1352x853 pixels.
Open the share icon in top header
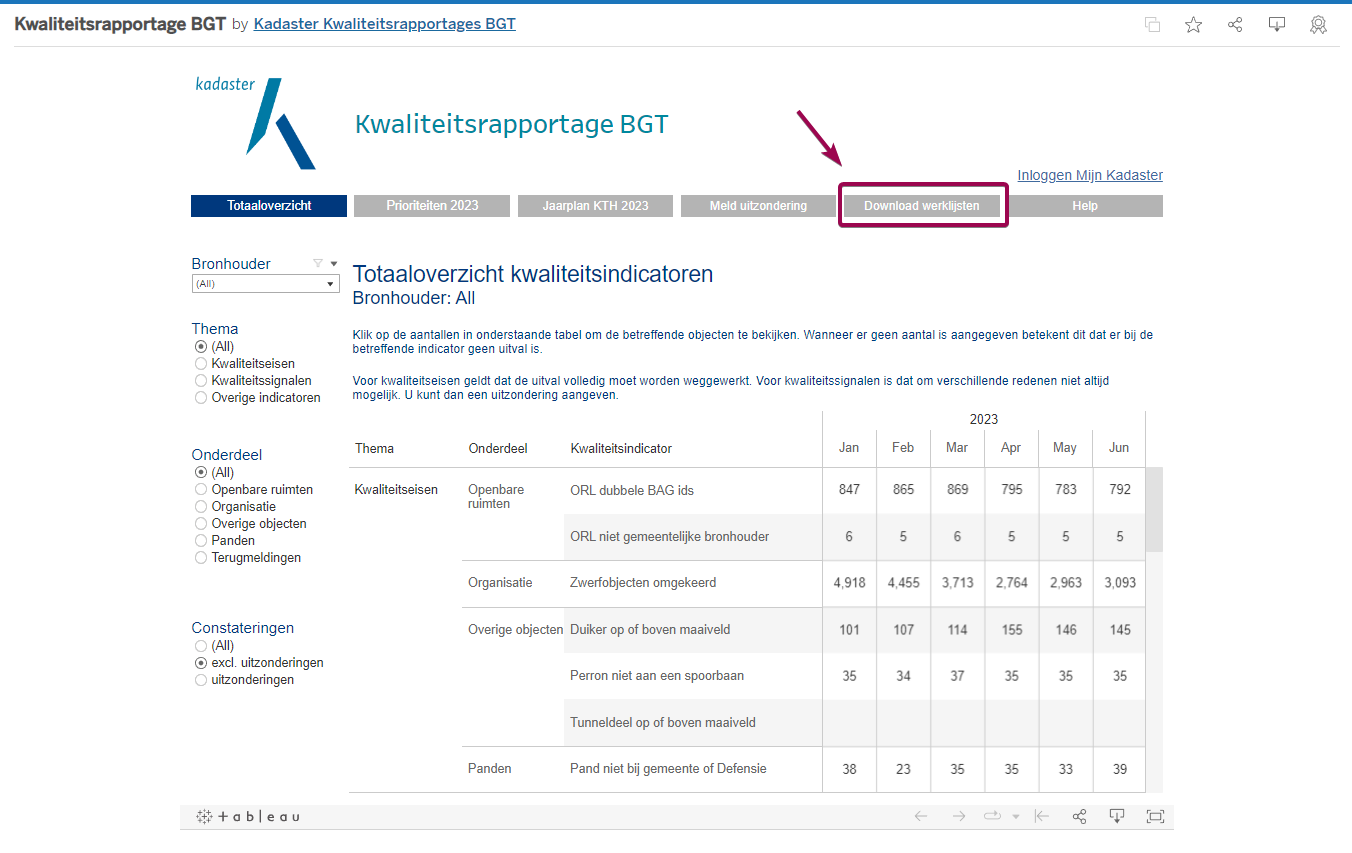[1235, 25]
